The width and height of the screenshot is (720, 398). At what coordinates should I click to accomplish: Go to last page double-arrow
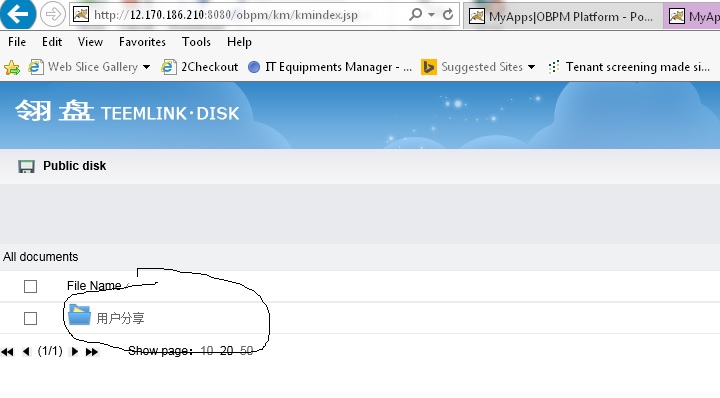point(92,352)
